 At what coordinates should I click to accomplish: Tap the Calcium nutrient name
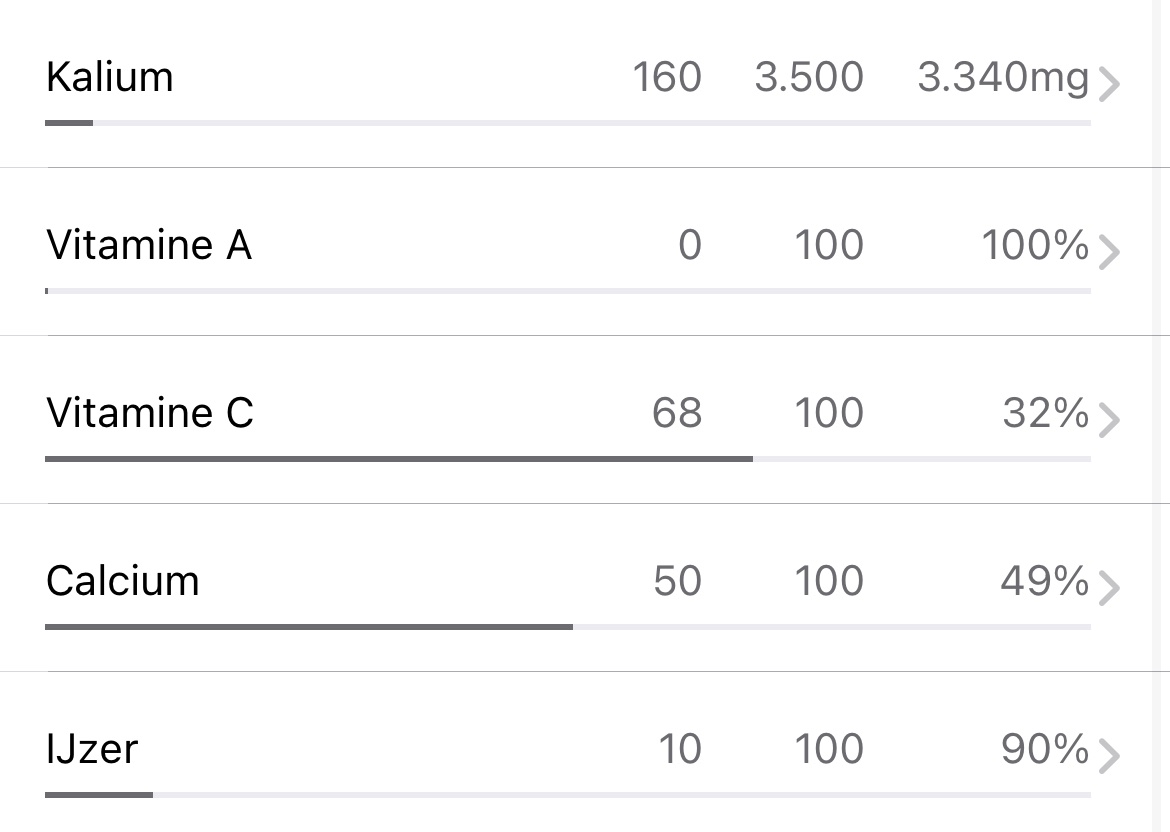[123, 581]
